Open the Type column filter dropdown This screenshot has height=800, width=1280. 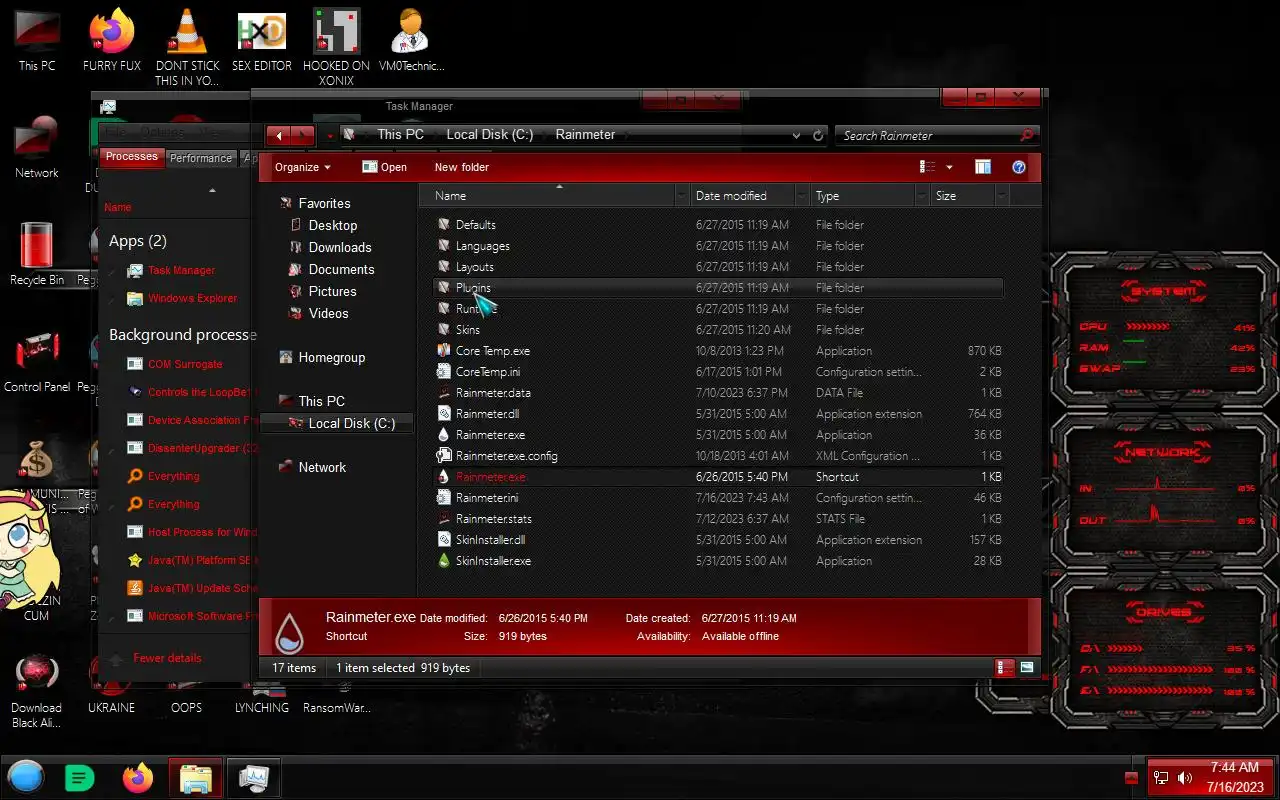(x=921, y=196)
